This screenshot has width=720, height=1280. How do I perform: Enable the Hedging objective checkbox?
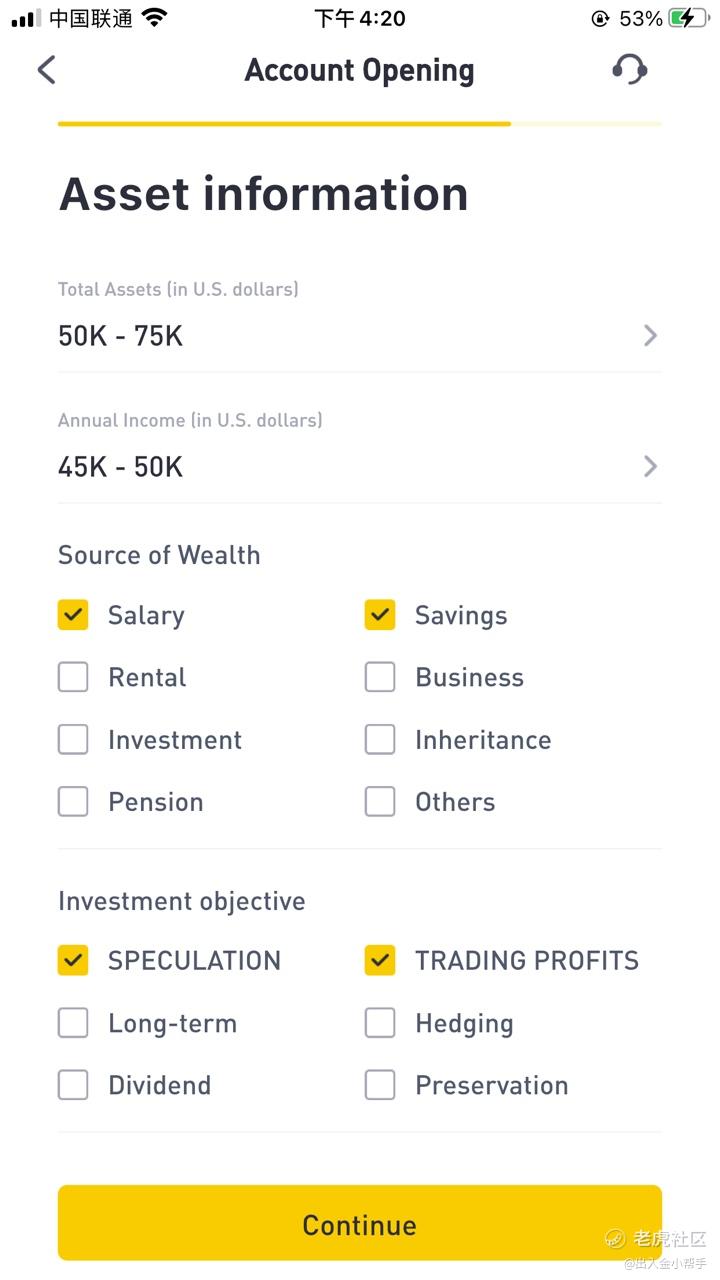[x=380, y=1023]
